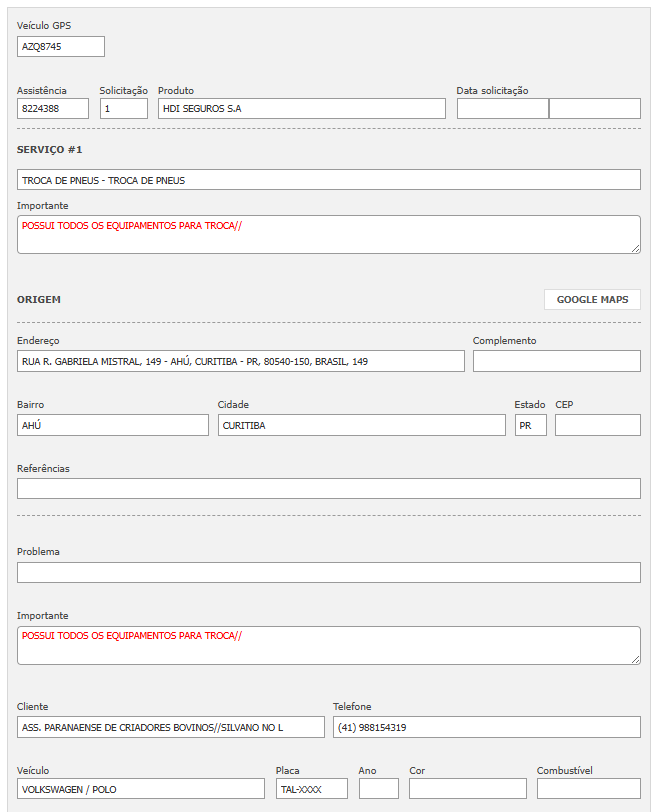Click the GOOGLE MAPS button
668x812 pixels.
[x=592, y=299]
